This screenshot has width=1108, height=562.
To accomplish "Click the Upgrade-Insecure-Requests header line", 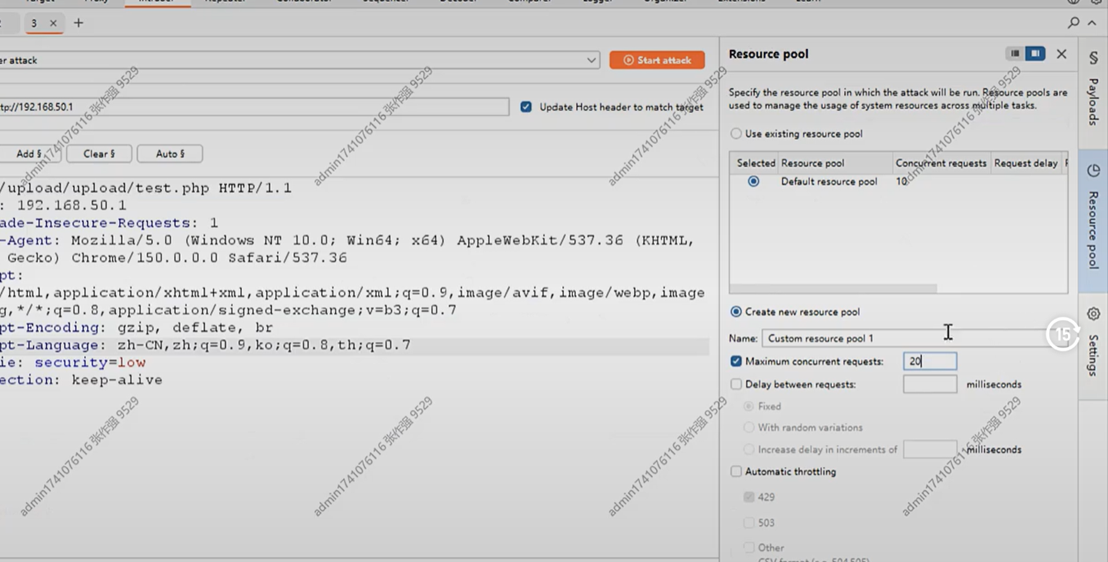I will pyautogui.click(x=110, y=223).
